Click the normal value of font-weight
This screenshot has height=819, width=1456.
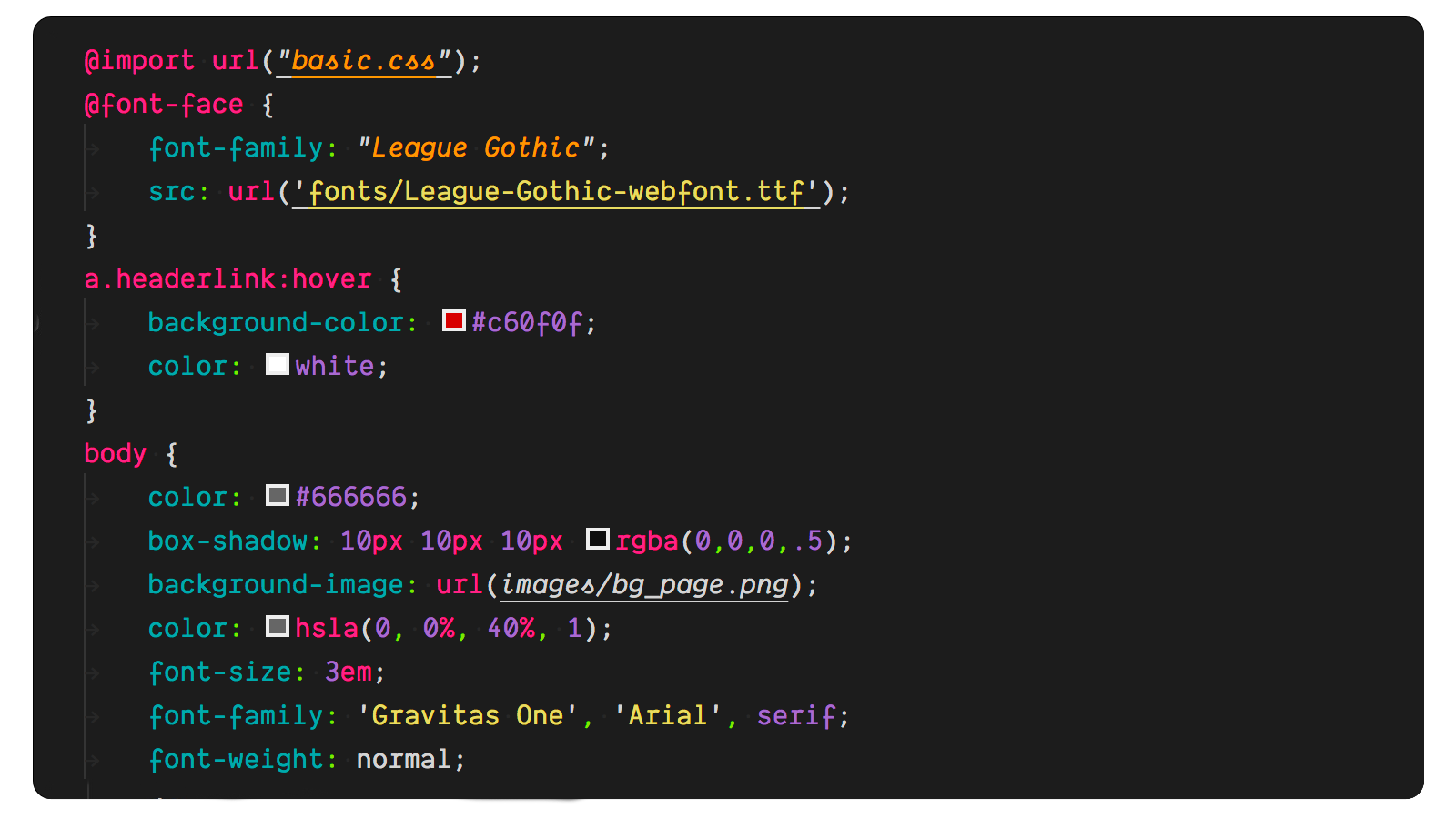403,760
